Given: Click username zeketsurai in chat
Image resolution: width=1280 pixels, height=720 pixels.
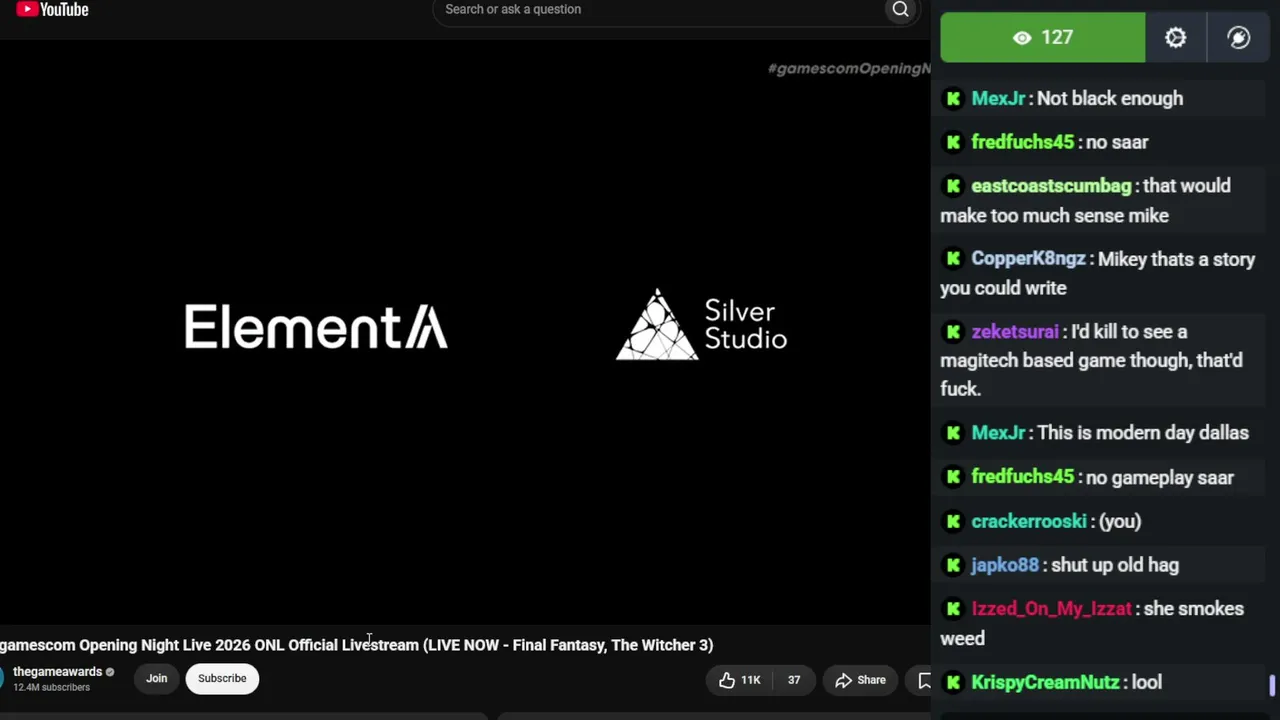Looking at the screenshot, I should click(1014, 332).
